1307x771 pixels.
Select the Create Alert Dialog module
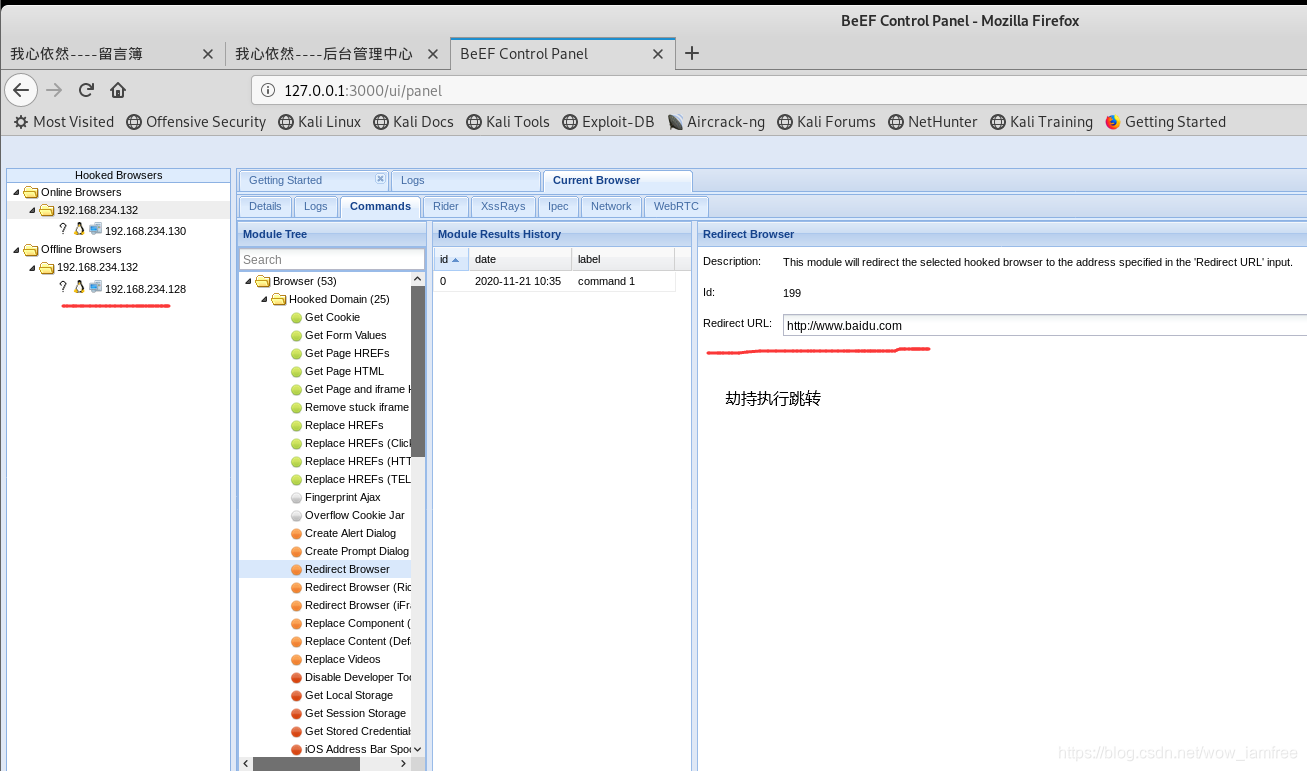pyautogui.click(x=350, y=533)
